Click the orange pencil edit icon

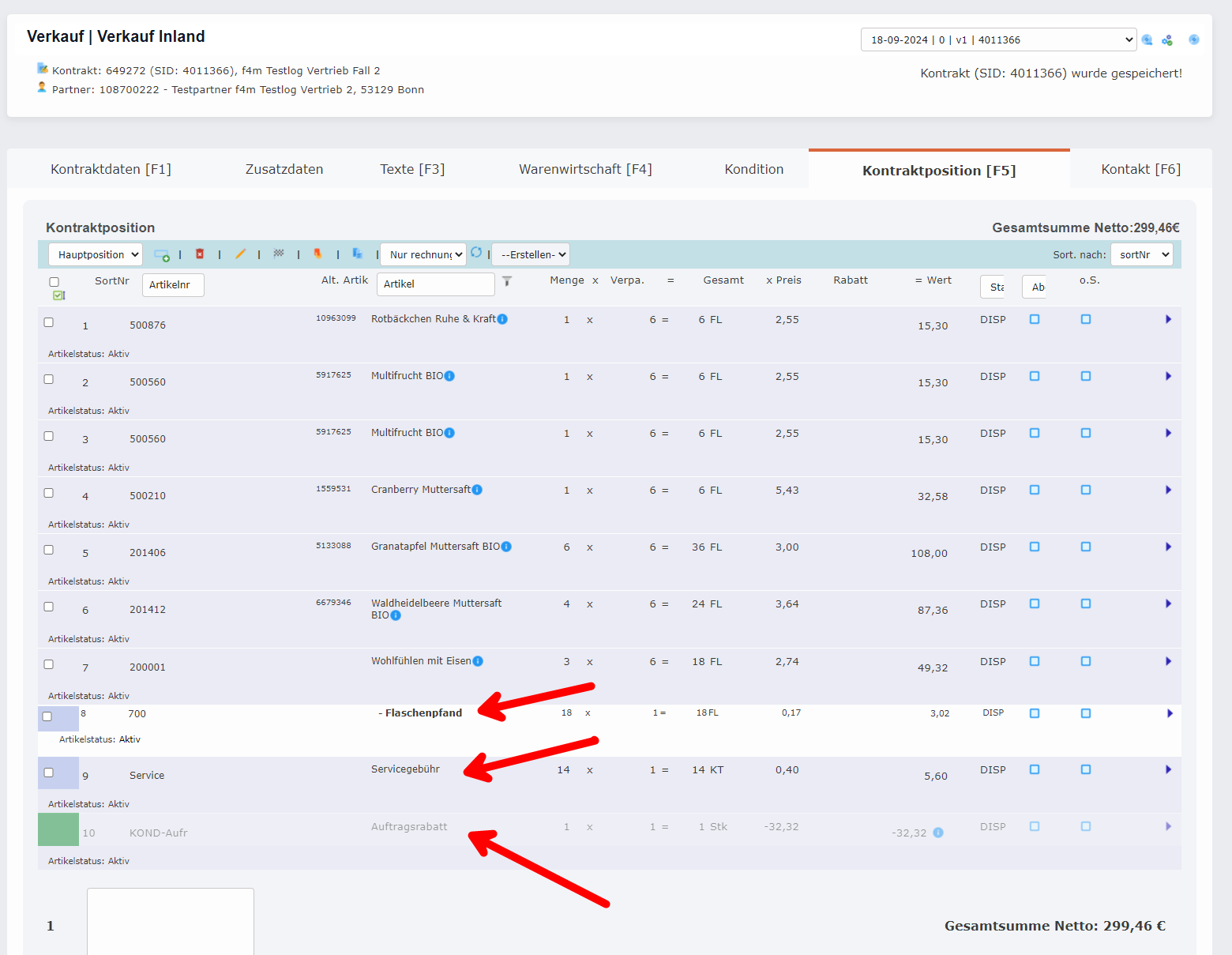pos(240,254)
